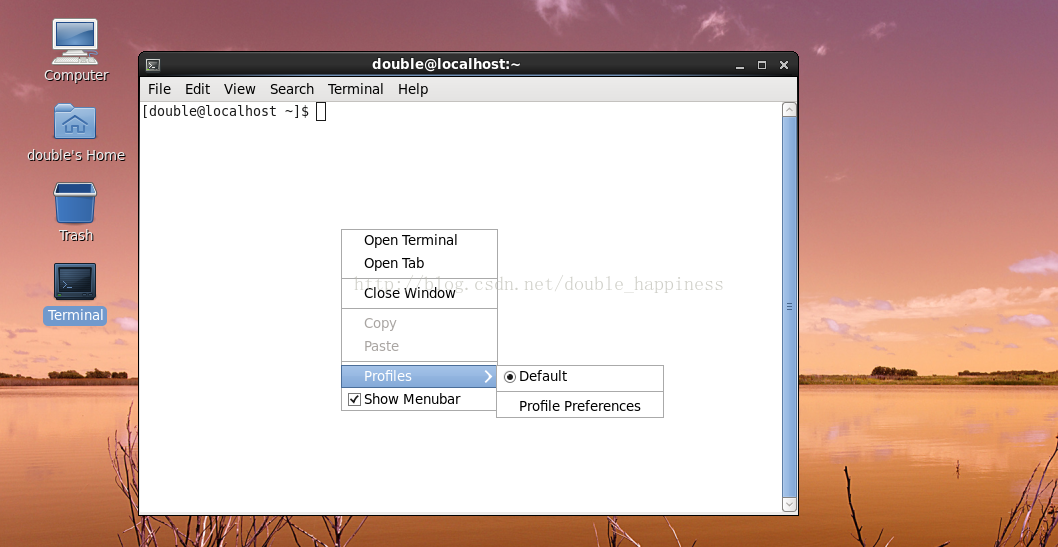
Task: Click the terminal vertical scrollbar thumb
Action: click(x=789, y=306)
